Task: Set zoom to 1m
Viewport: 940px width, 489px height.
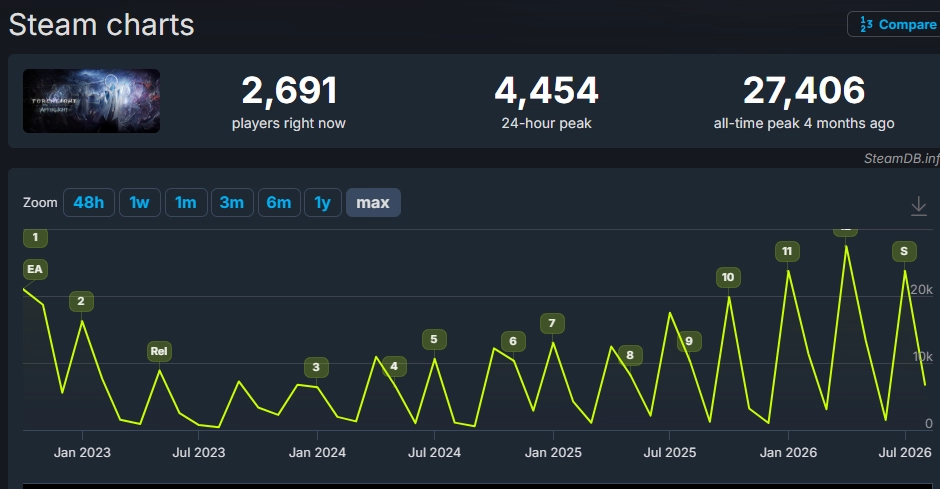Action: [186, 203]
